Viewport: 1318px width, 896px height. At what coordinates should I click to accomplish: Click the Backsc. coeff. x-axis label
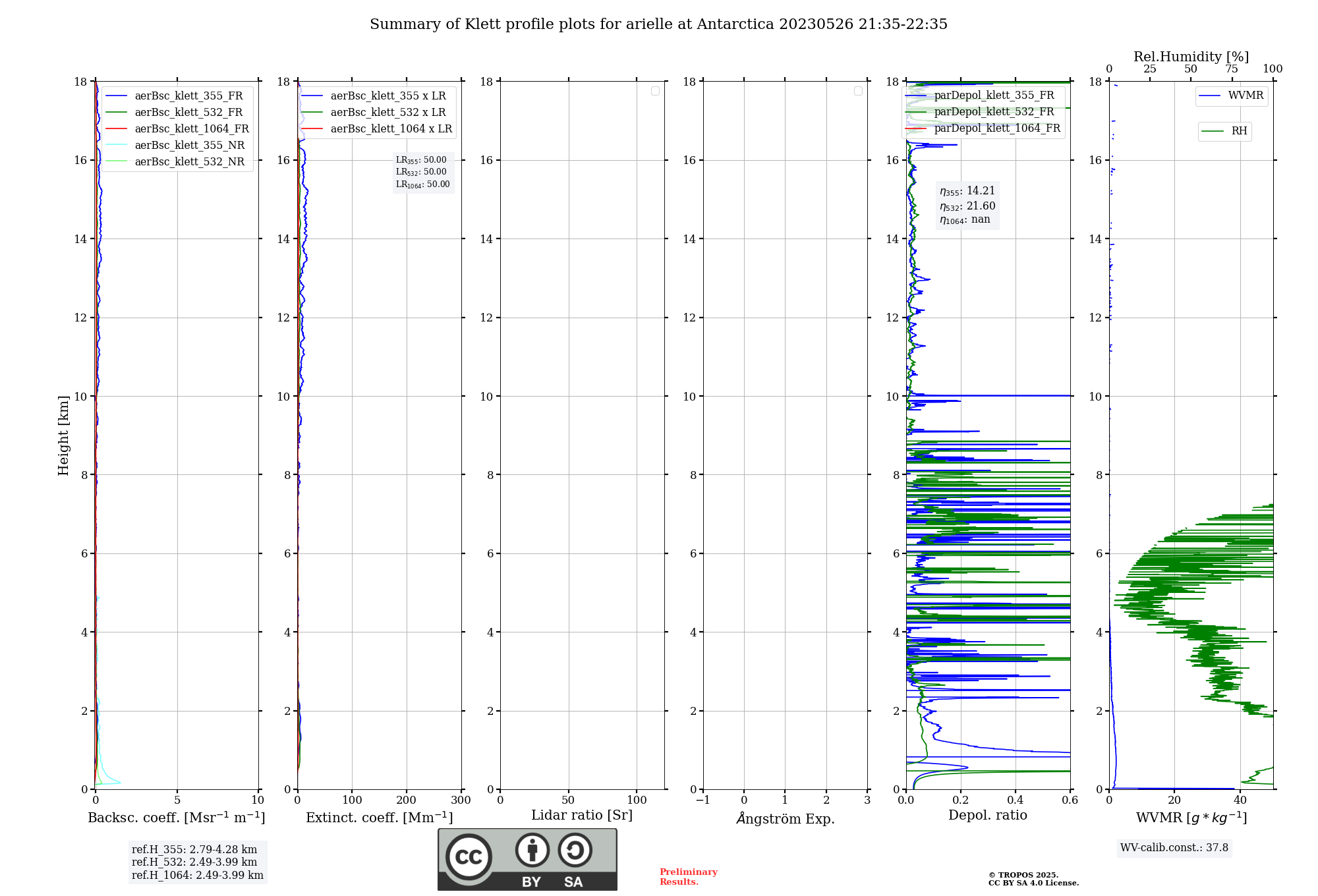tap(177, 818)
